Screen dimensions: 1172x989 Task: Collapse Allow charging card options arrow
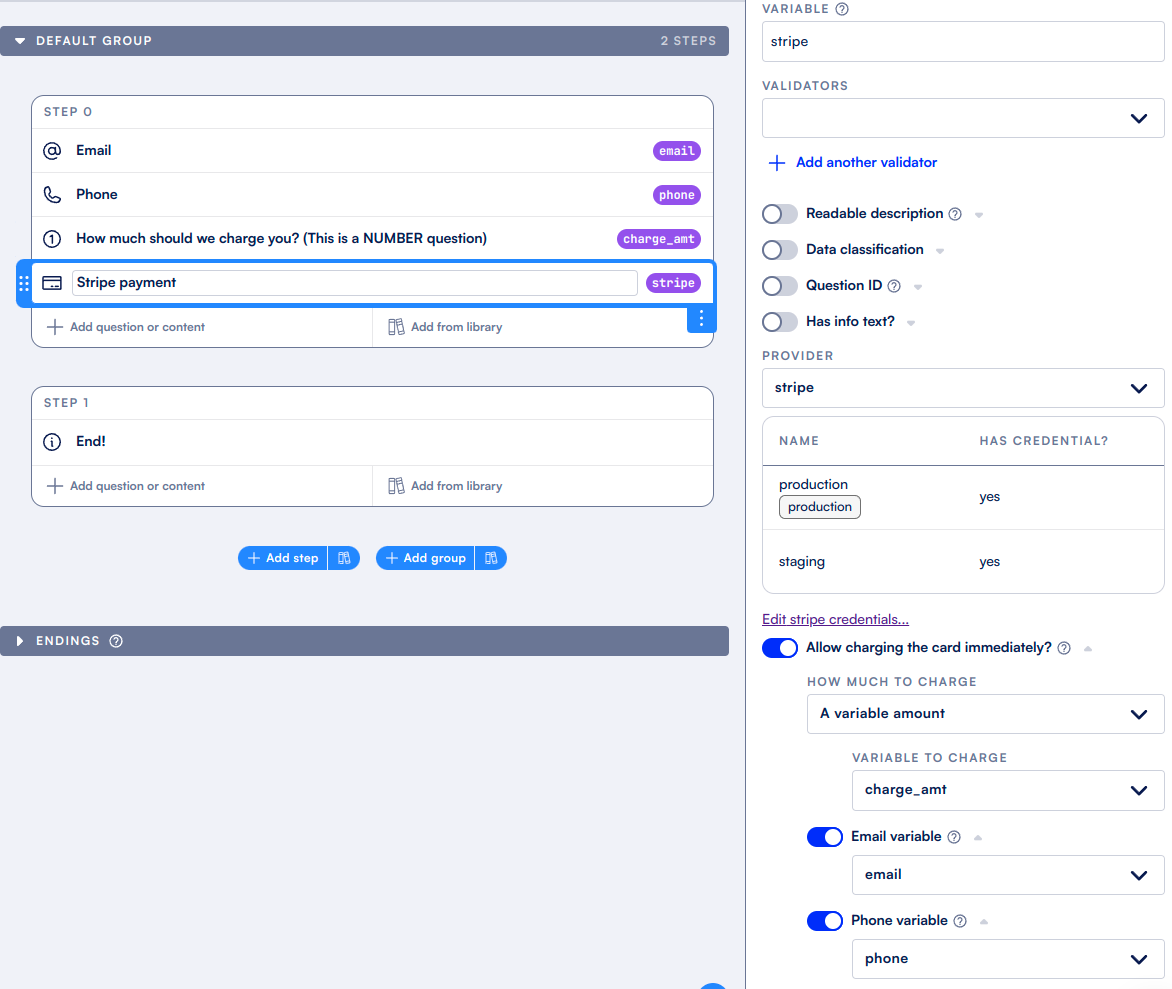(x=1088, y=649)
